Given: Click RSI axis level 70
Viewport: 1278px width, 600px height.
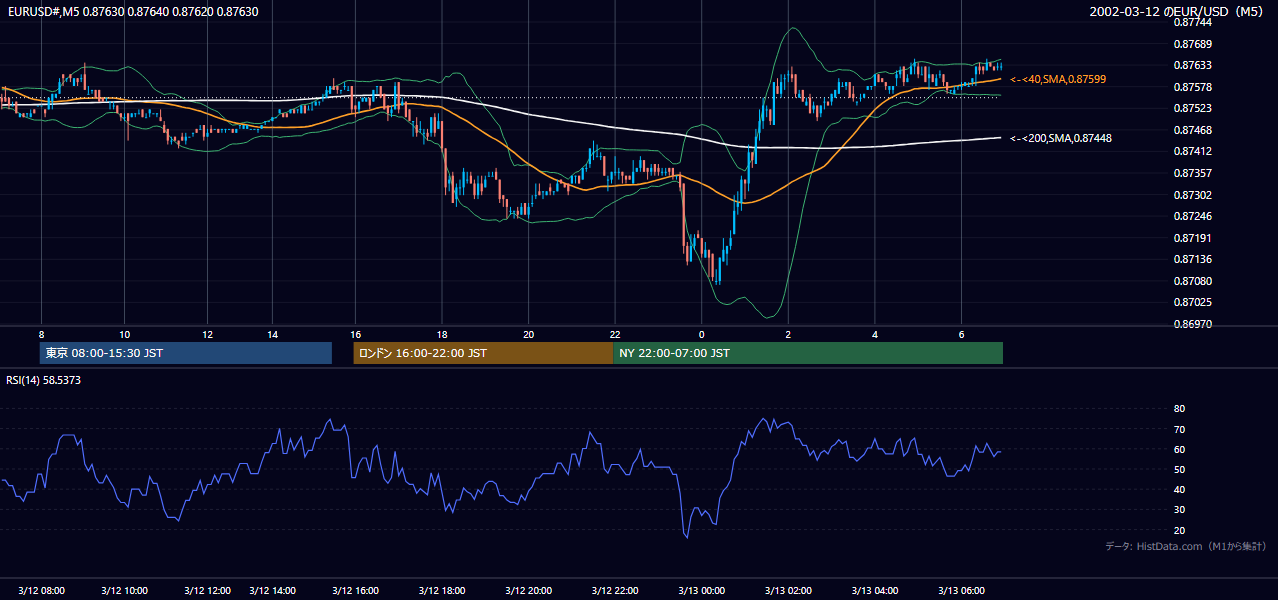Looking at the screenshot, I should click(1179, 429).
